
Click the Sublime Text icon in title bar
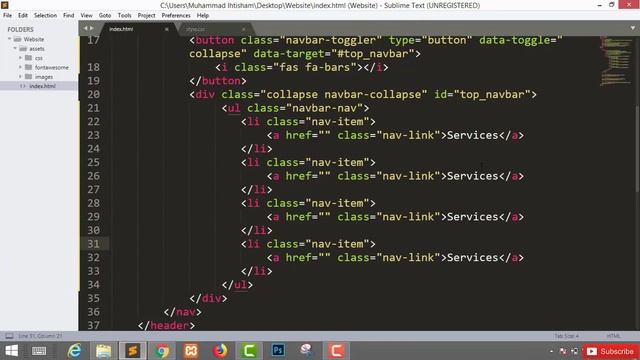tap(5, 5)
